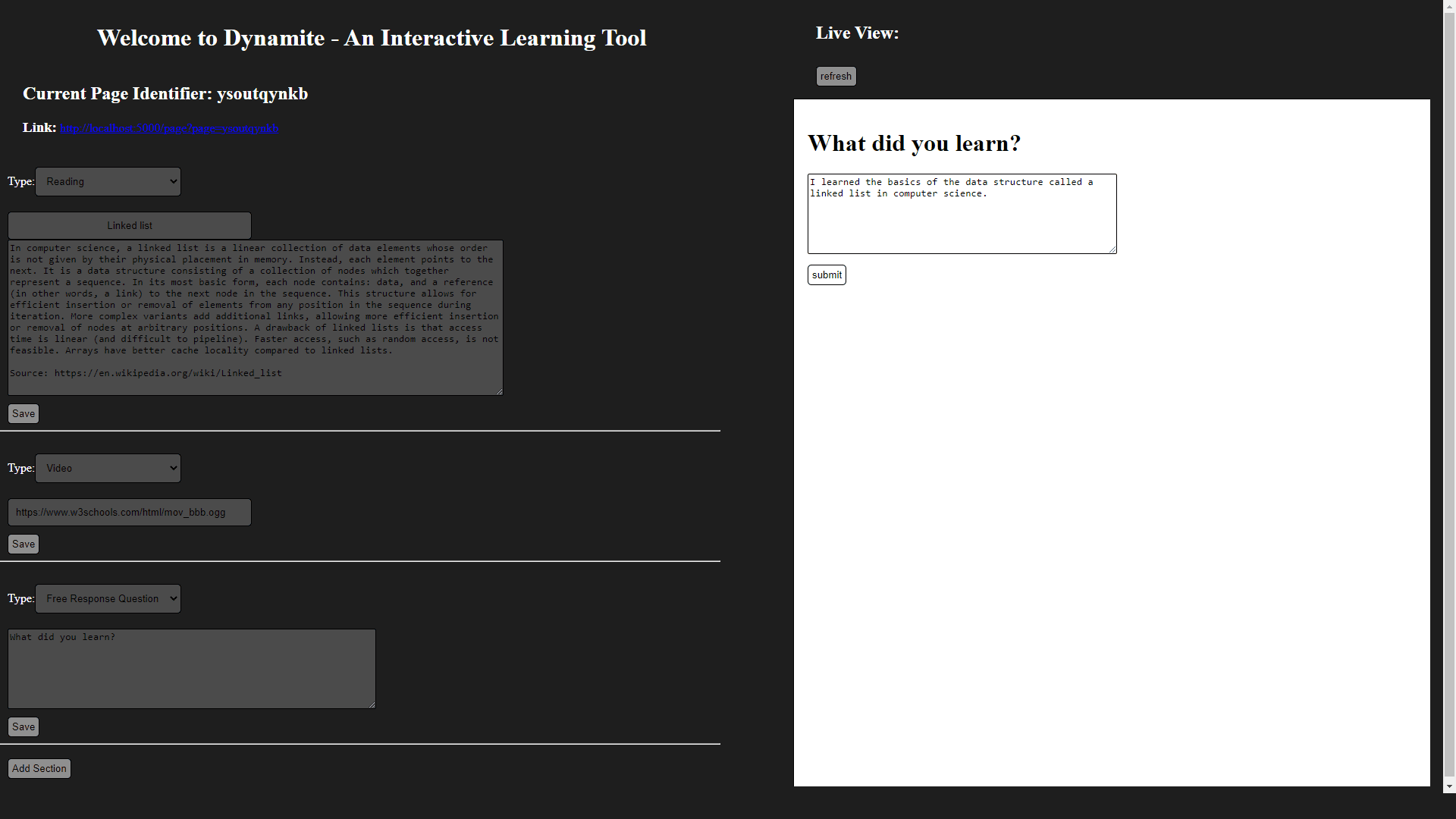Click the answer text area in Live View

coord(962,214)
